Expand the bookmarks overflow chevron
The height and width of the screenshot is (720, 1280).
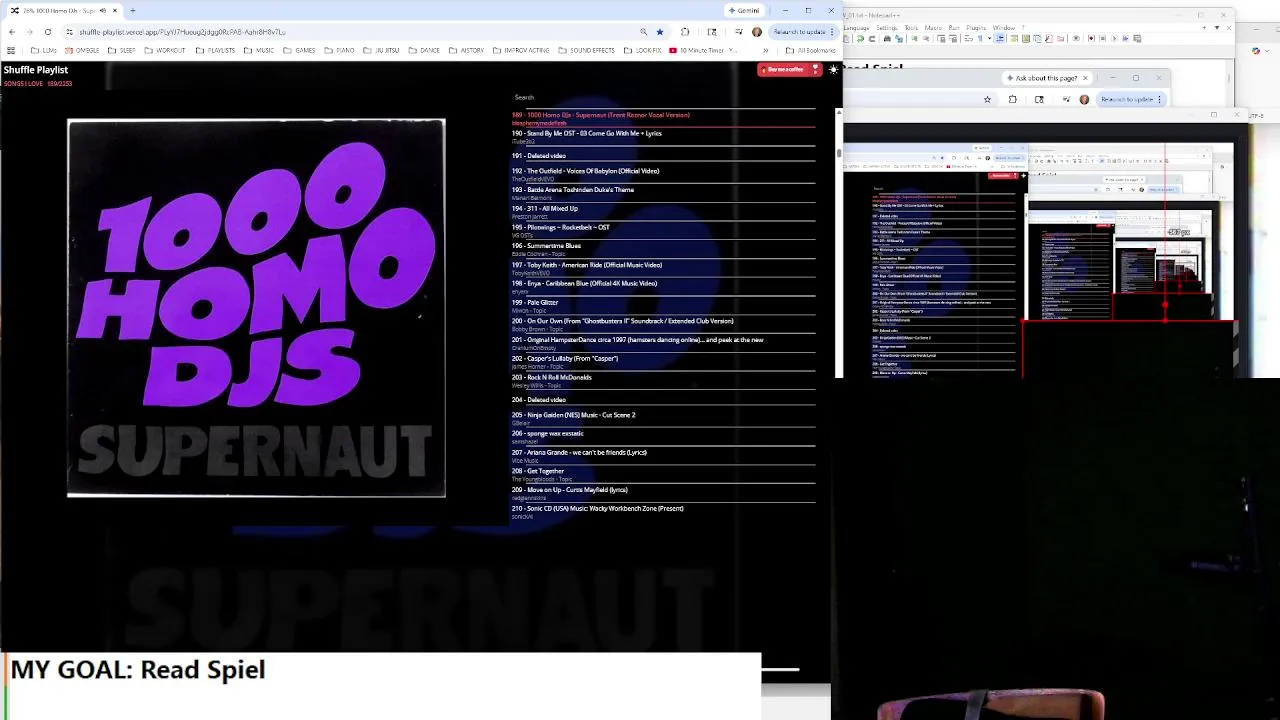pyautogui.click(x=765, y=50)
